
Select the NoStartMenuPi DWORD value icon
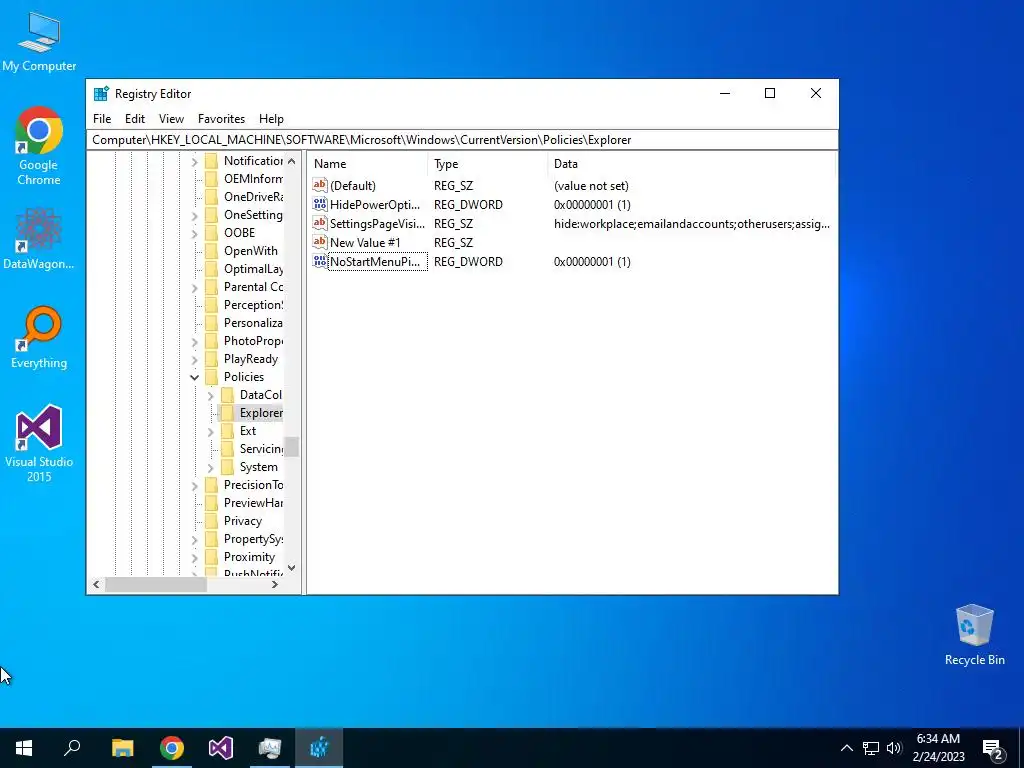click(x=319, y=261)
